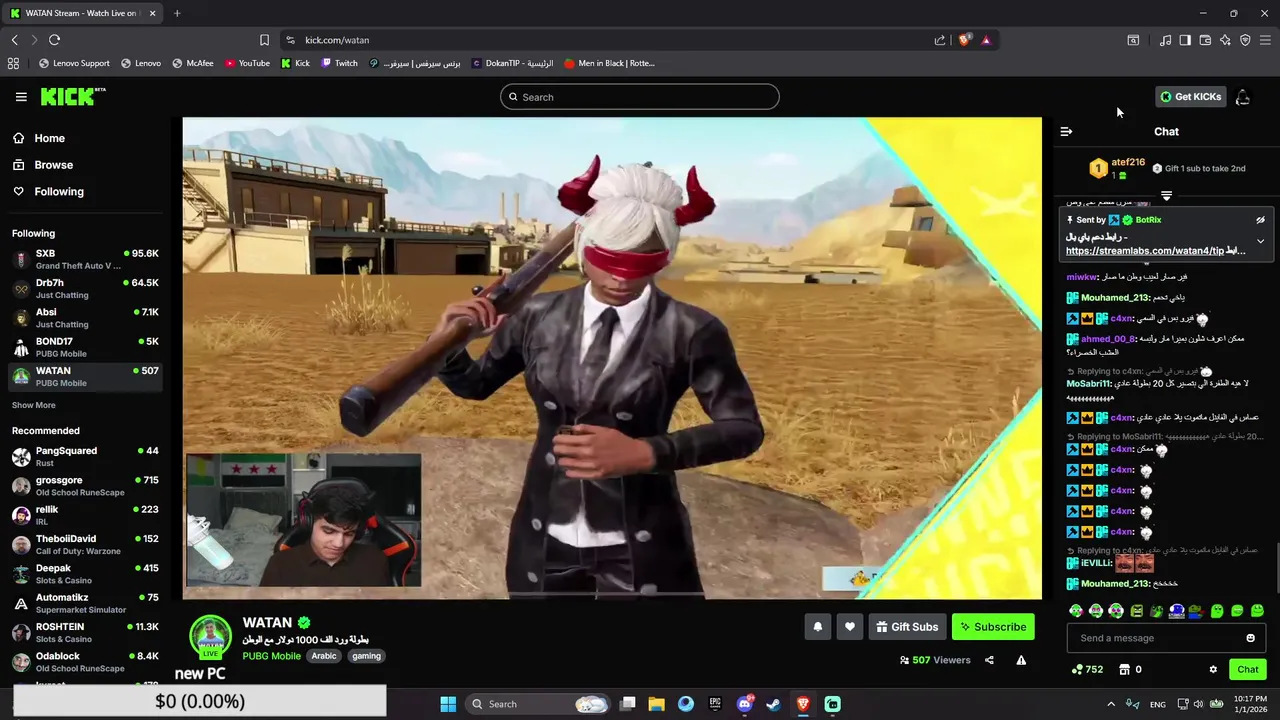This screenshot has height=720, width=1280.
Task: Open Brave VPN shield icon
Action: pos(1245,40)
